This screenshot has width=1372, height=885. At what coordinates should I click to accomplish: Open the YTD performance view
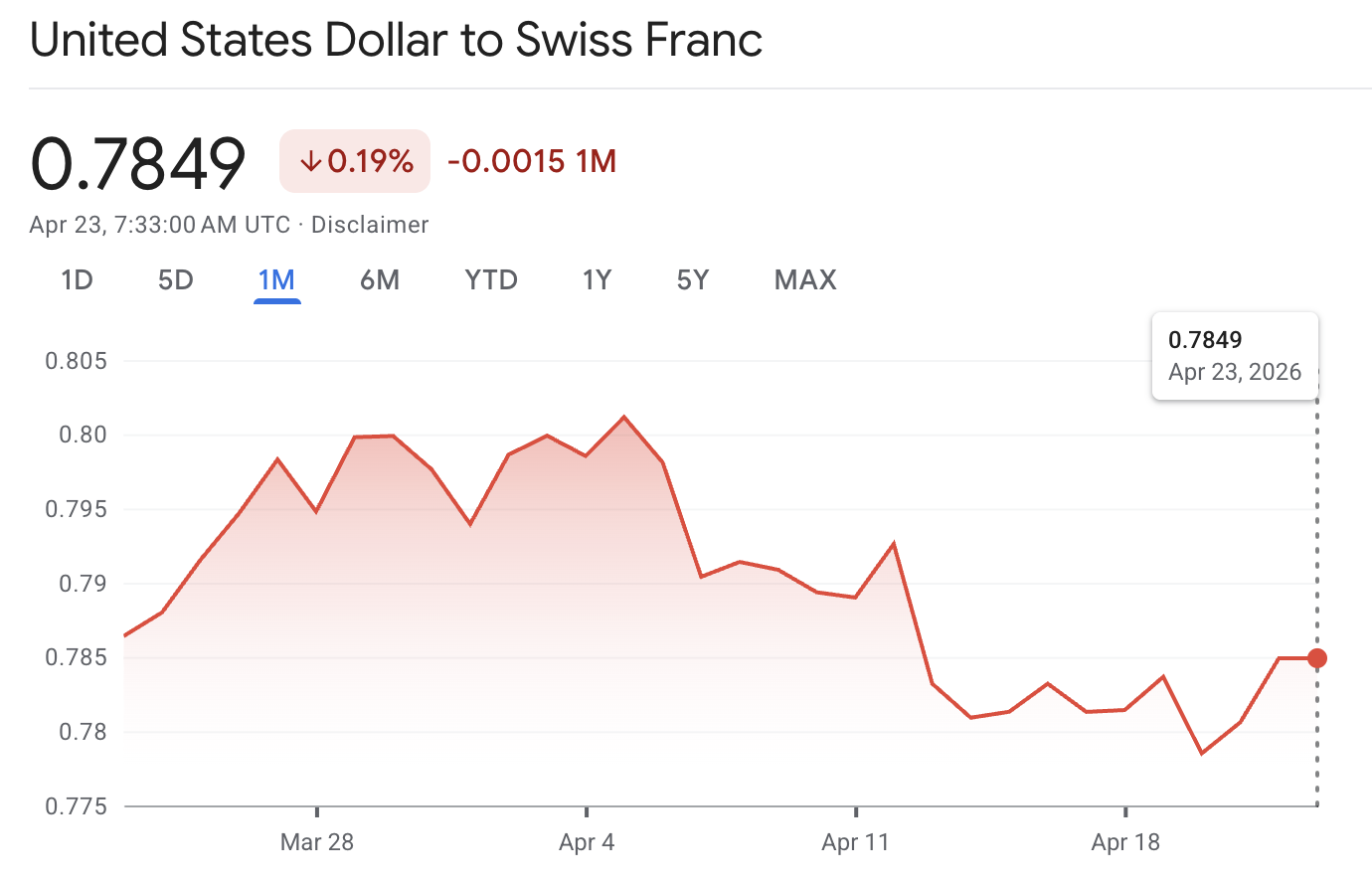490,279
